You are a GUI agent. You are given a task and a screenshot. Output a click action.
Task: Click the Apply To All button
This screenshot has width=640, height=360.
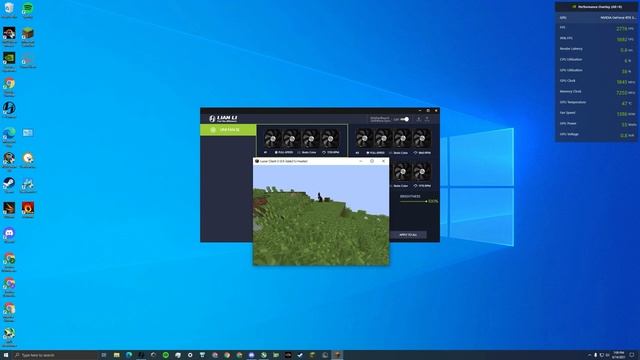click(408, 235)
